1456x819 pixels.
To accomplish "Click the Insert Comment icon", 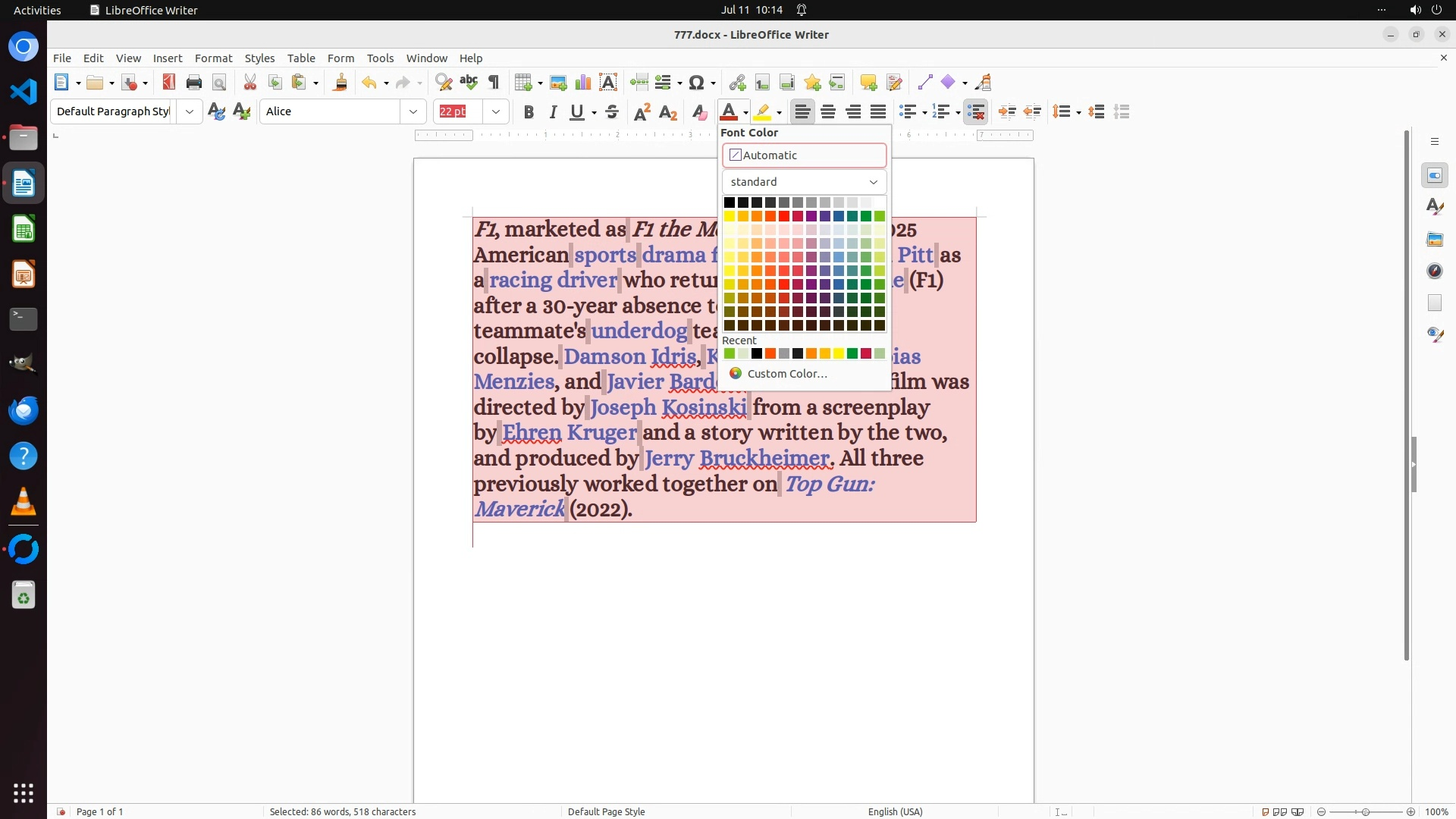I will pyautogui.click(x=868, y=83).
